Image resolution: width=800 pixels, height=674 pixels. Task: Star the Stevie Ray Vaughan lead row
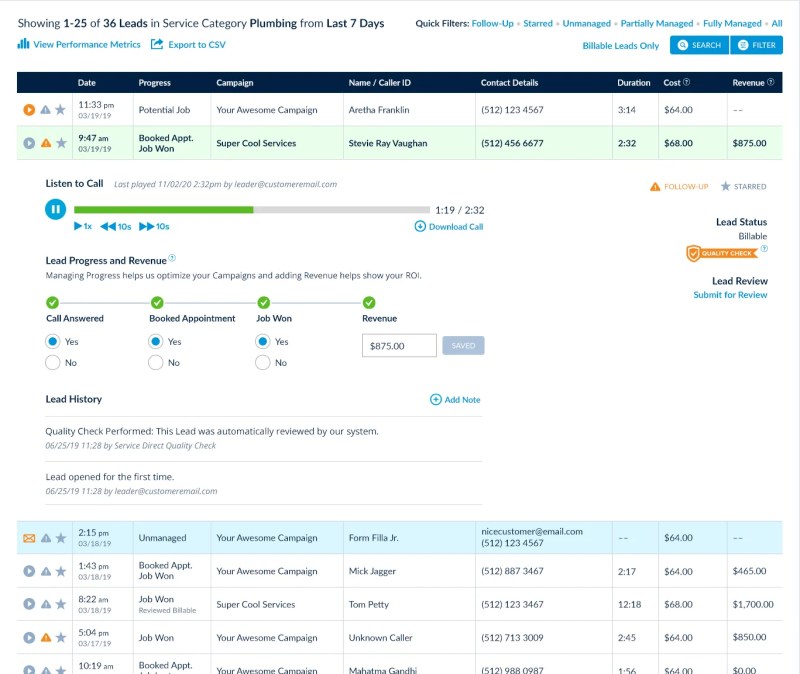pos(61,143)
